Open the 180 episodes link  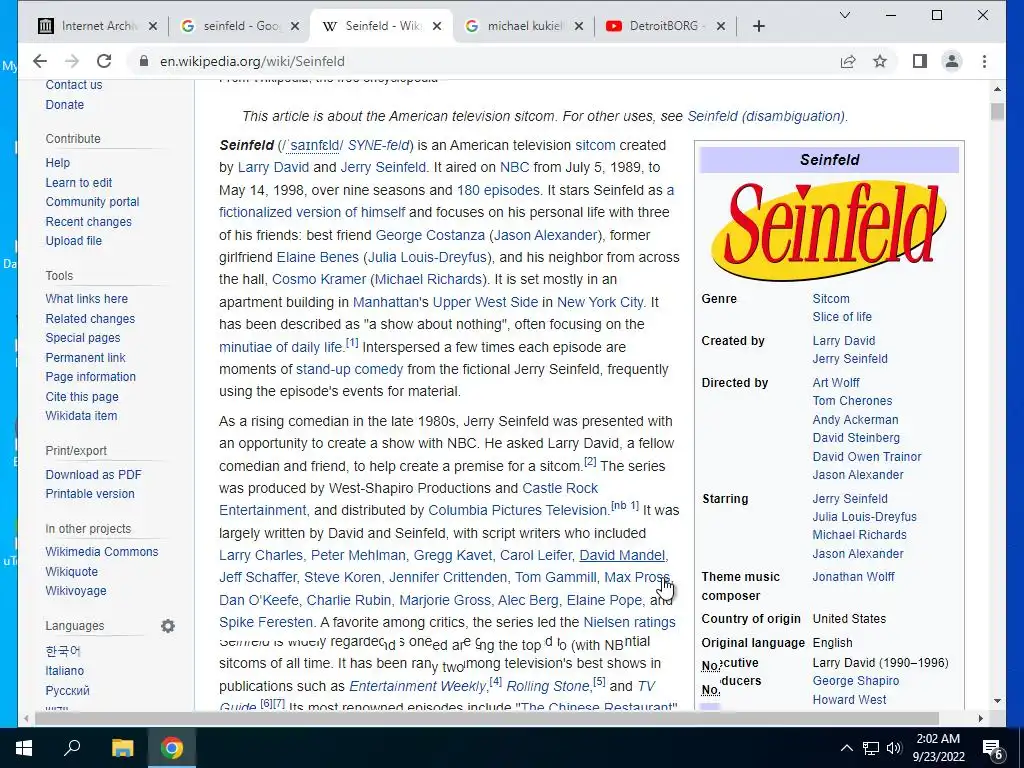[498, 190]
